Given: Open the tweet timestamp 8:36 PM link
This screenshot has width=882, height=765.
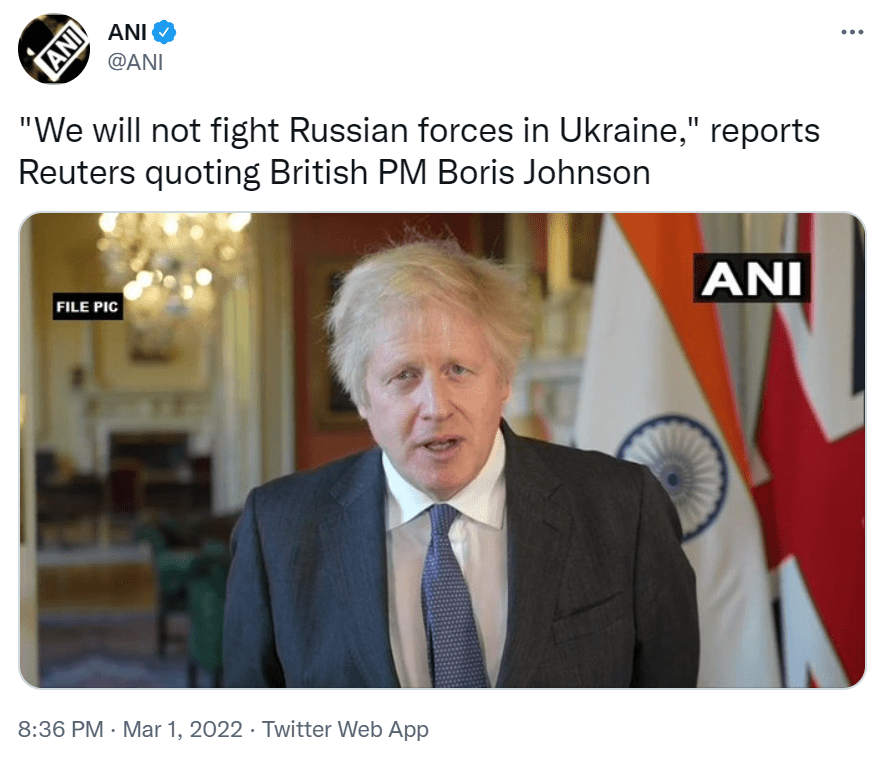Looking at the screenshot, I should click(61, 730).
